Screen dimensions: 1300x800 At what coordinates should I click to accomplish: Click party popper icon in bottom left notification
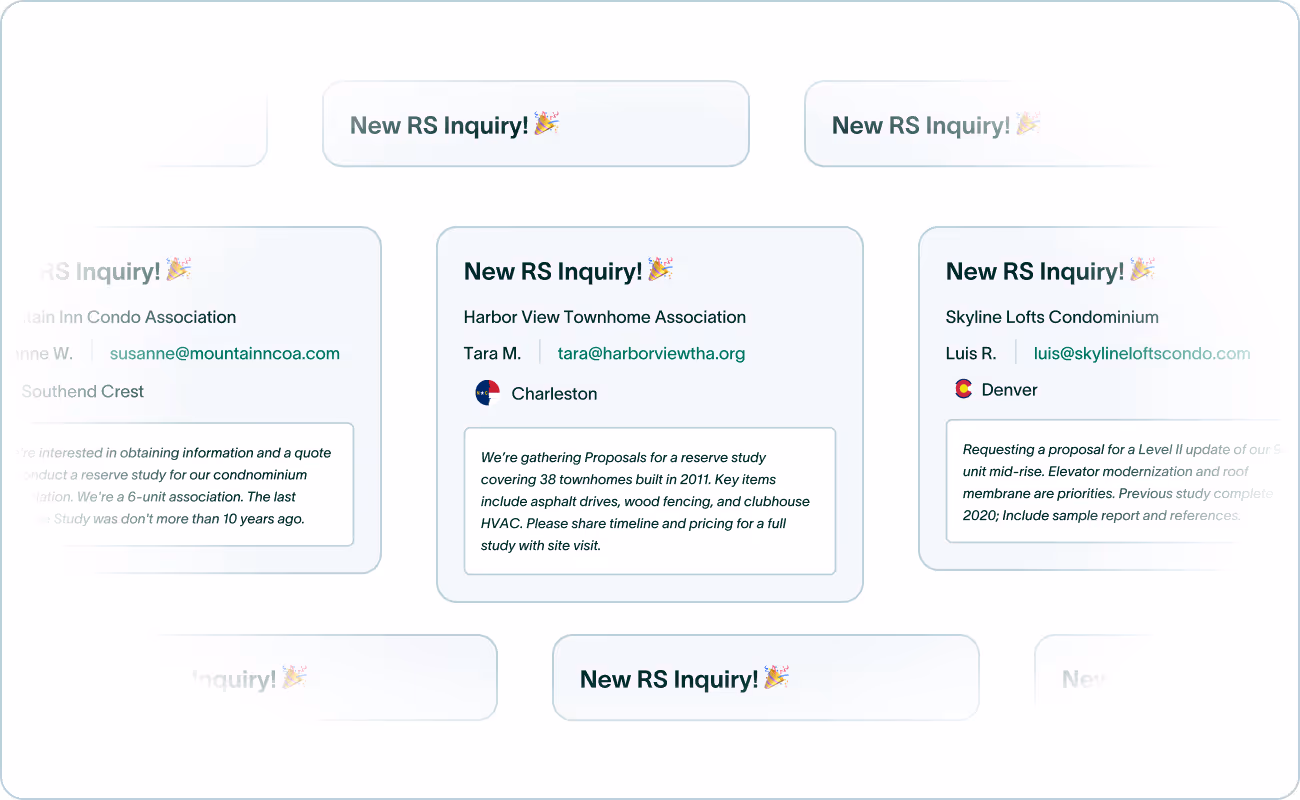(294, 677)
